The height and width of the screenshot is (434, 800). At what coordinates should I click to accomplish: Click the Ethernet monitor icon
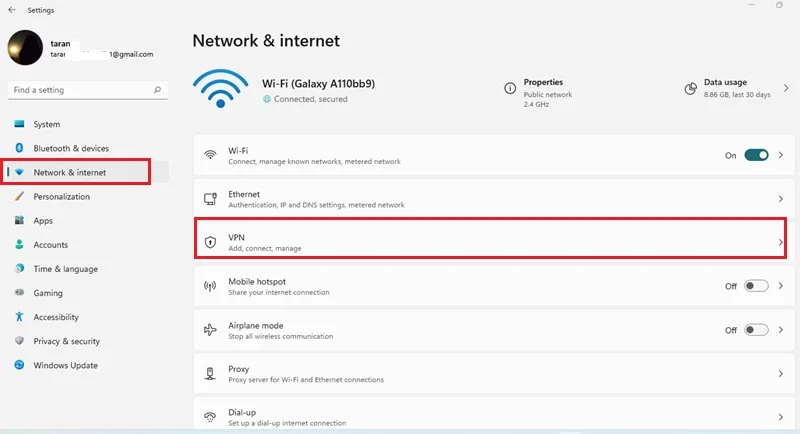[210, 199]
